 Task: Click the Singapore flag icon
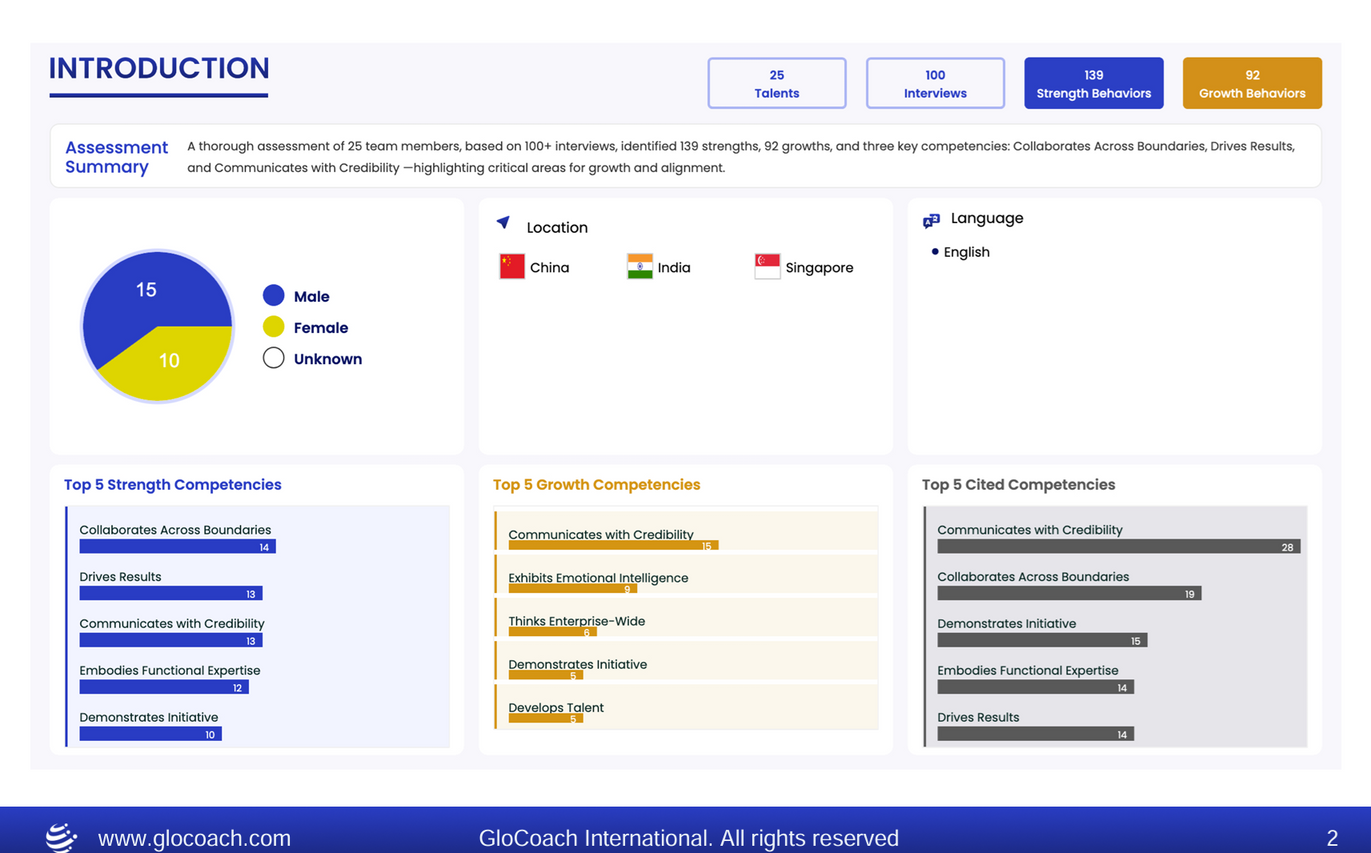coord(767,267)
